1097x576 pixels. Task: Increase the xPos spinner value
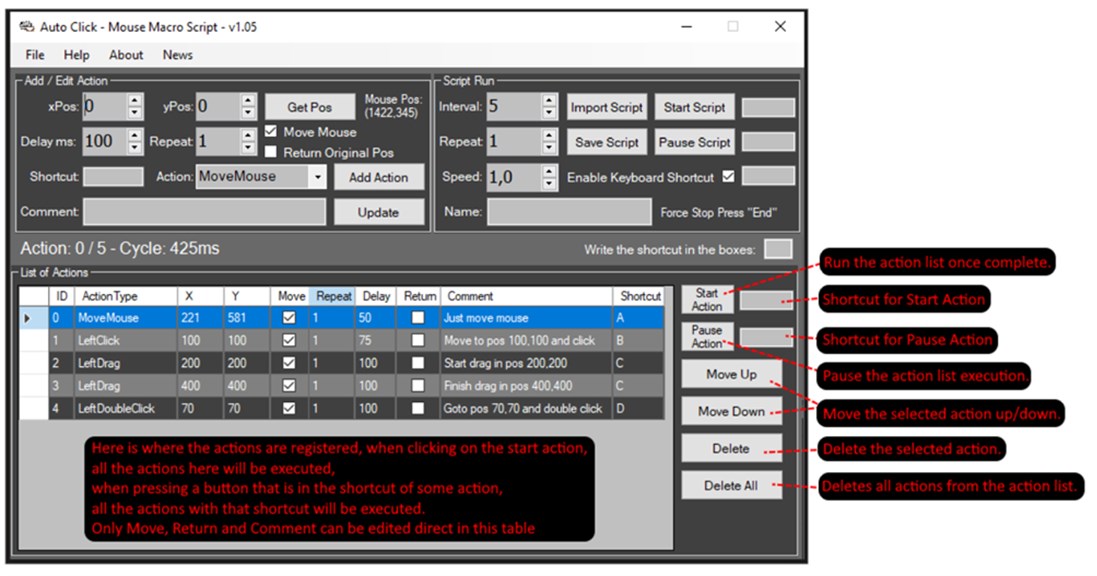135,101
